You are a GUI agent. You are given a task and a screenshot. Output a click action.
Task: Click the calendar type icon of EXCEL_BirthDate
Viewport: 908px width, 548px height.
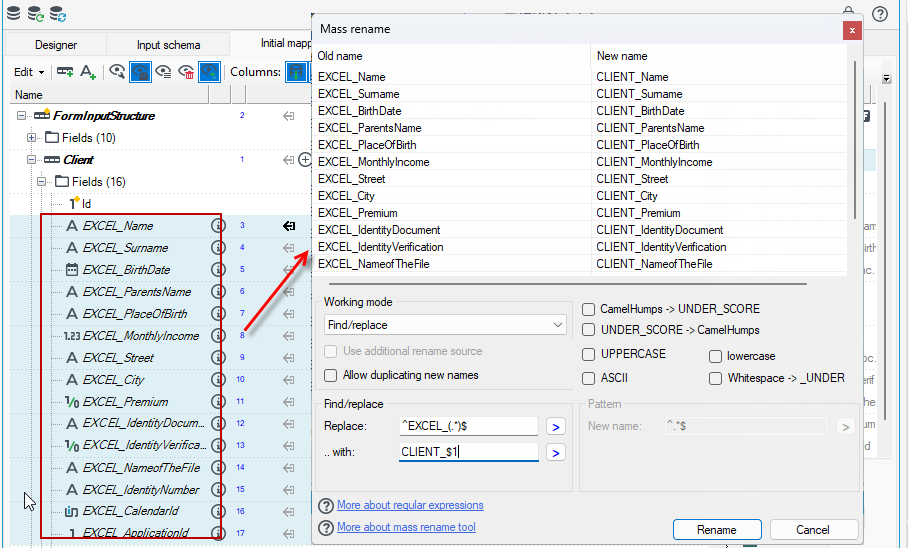[72, 269]
